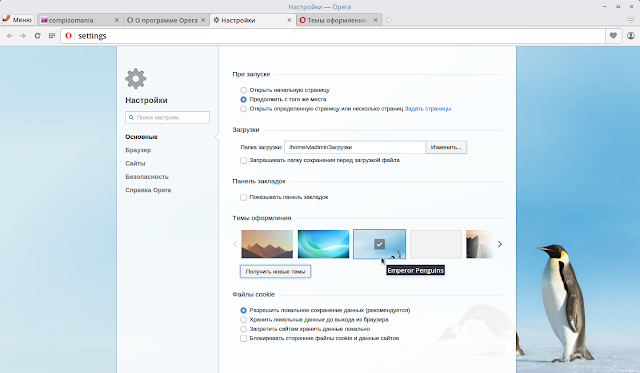Select the teal wave theme thumbnail
This screenshot has width=640, height=373.
point(323,244)
